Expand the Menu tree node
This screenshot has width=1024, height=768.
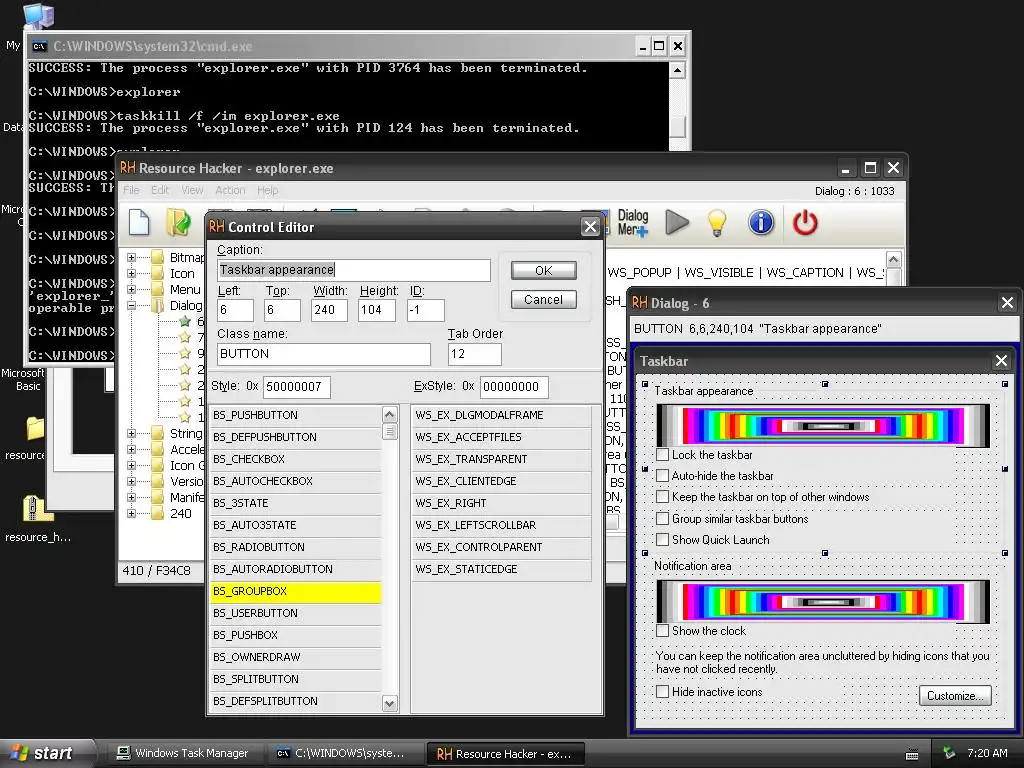[x=131, y=289]
